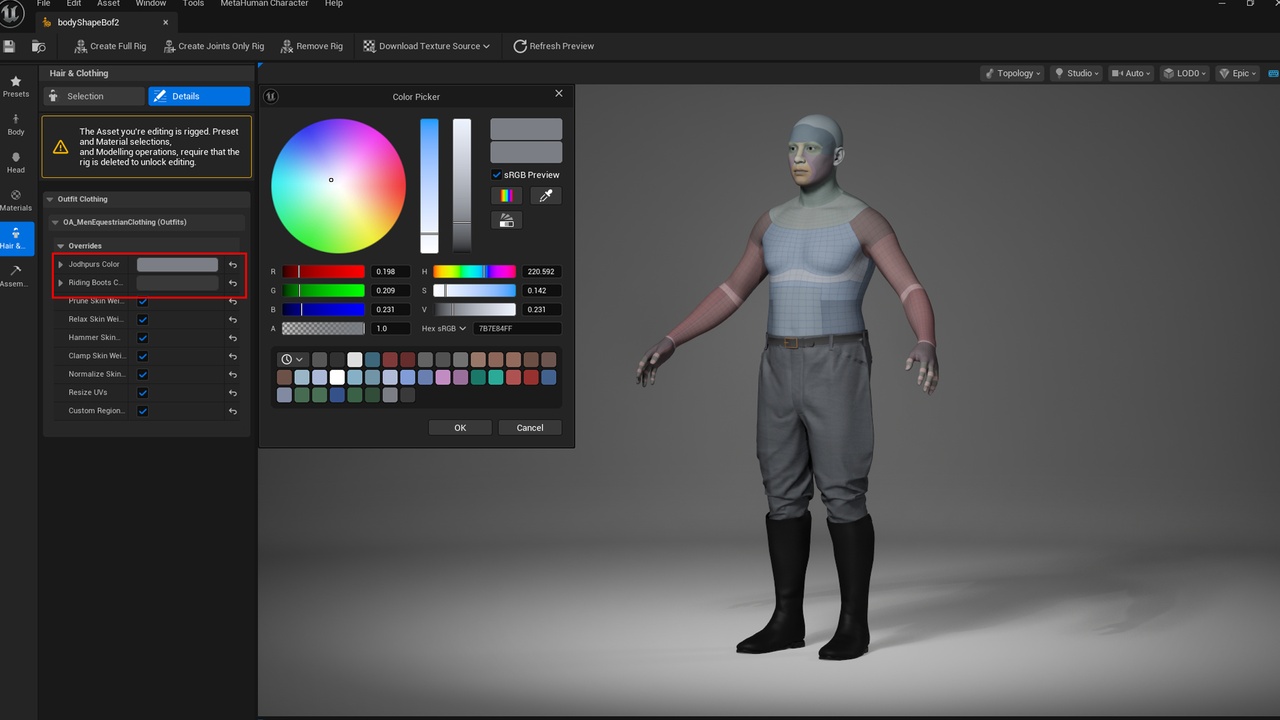Screen dimensions: 1280x720
Task: Click the hue H gradient slider
Action: [x=474, y=271]
